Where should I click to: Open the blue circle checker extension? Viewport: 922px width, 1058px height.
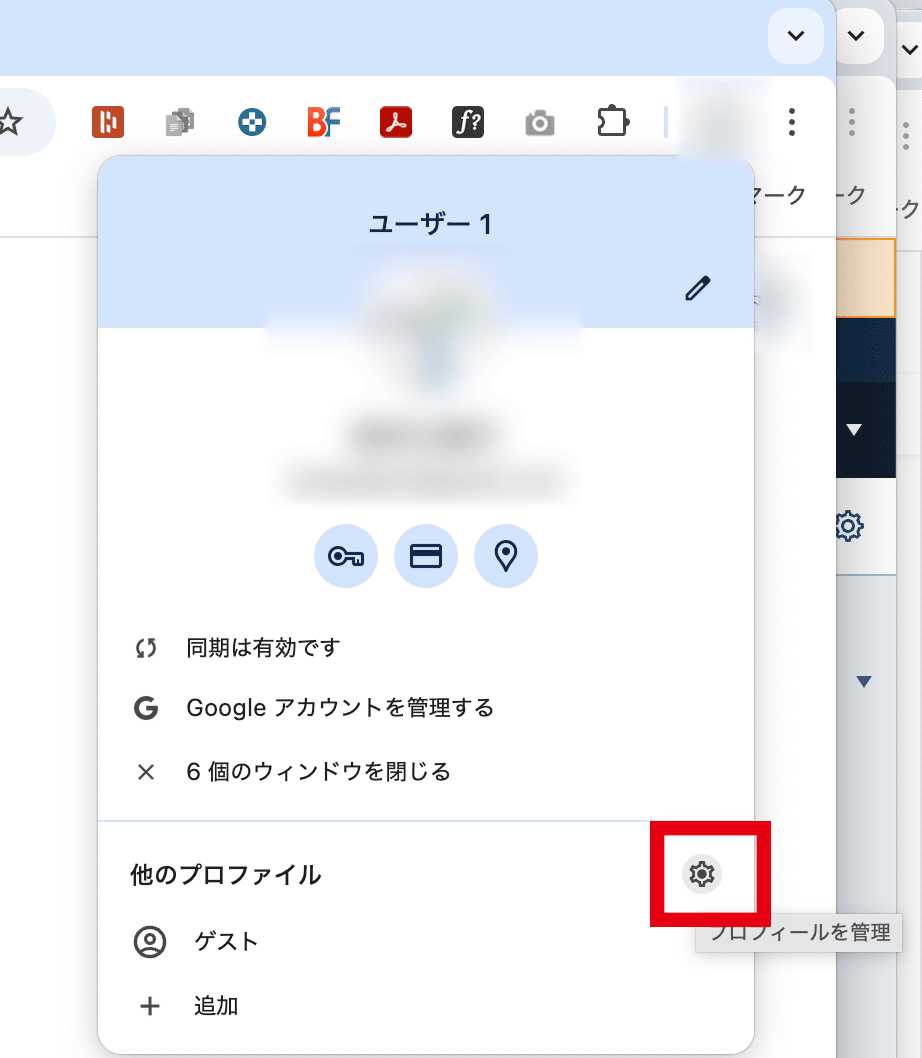(x=252, y=122)
